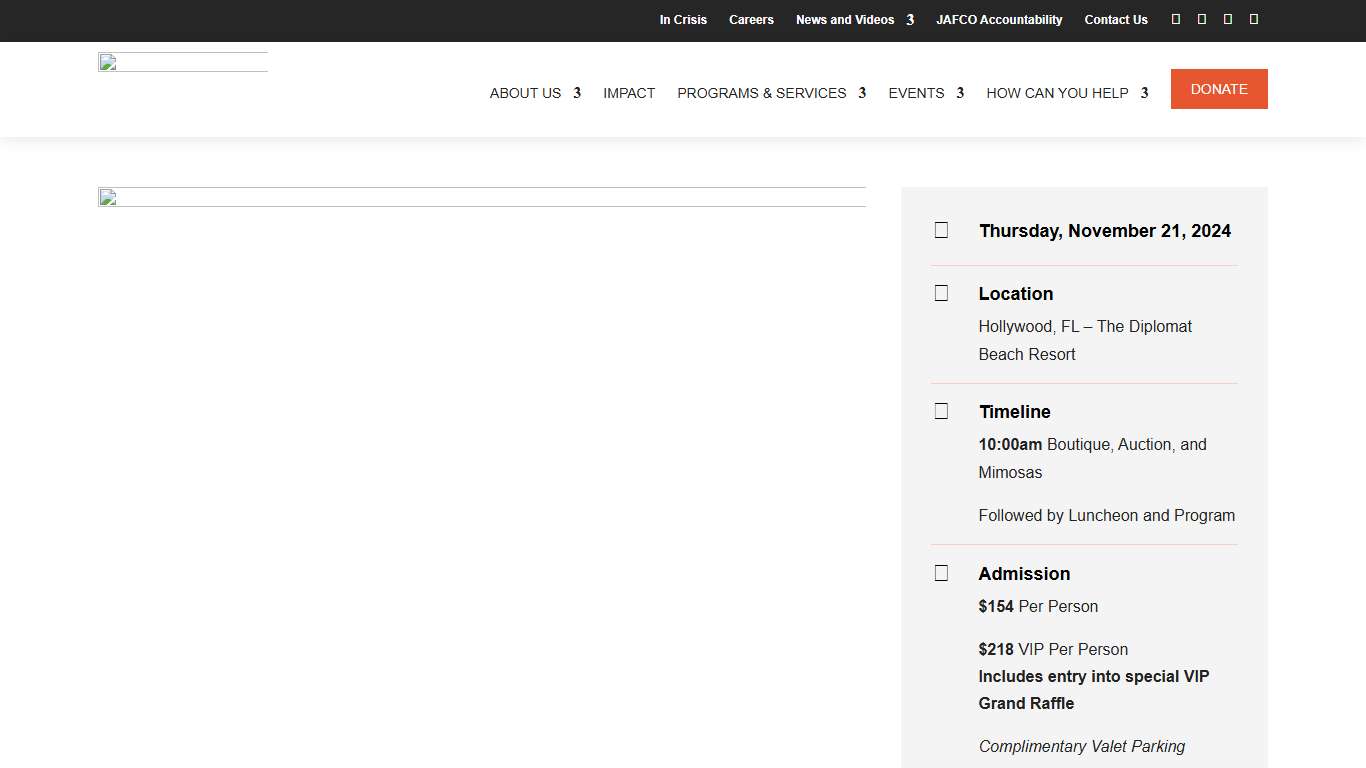Visit the JAFCO Accountability link

click(x=999, y=20)
